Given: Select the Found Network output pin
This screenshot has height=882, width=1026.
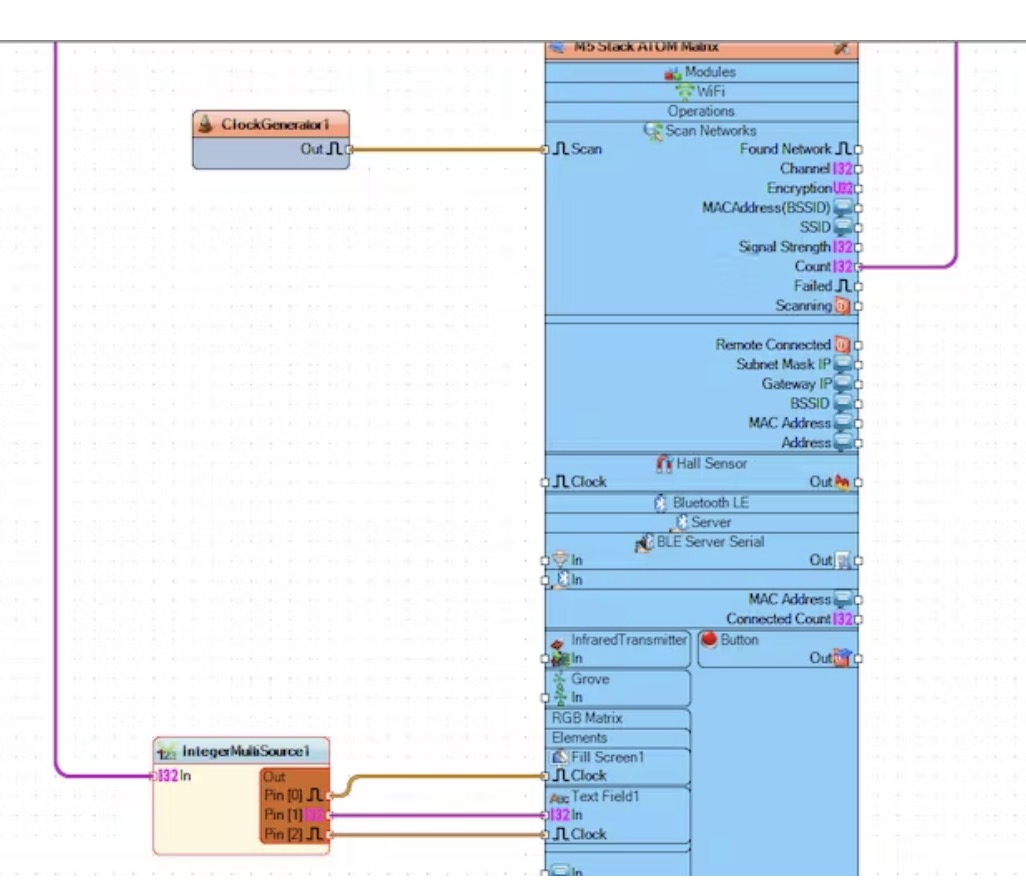Looking at the screenshot, I should [858, 150].
